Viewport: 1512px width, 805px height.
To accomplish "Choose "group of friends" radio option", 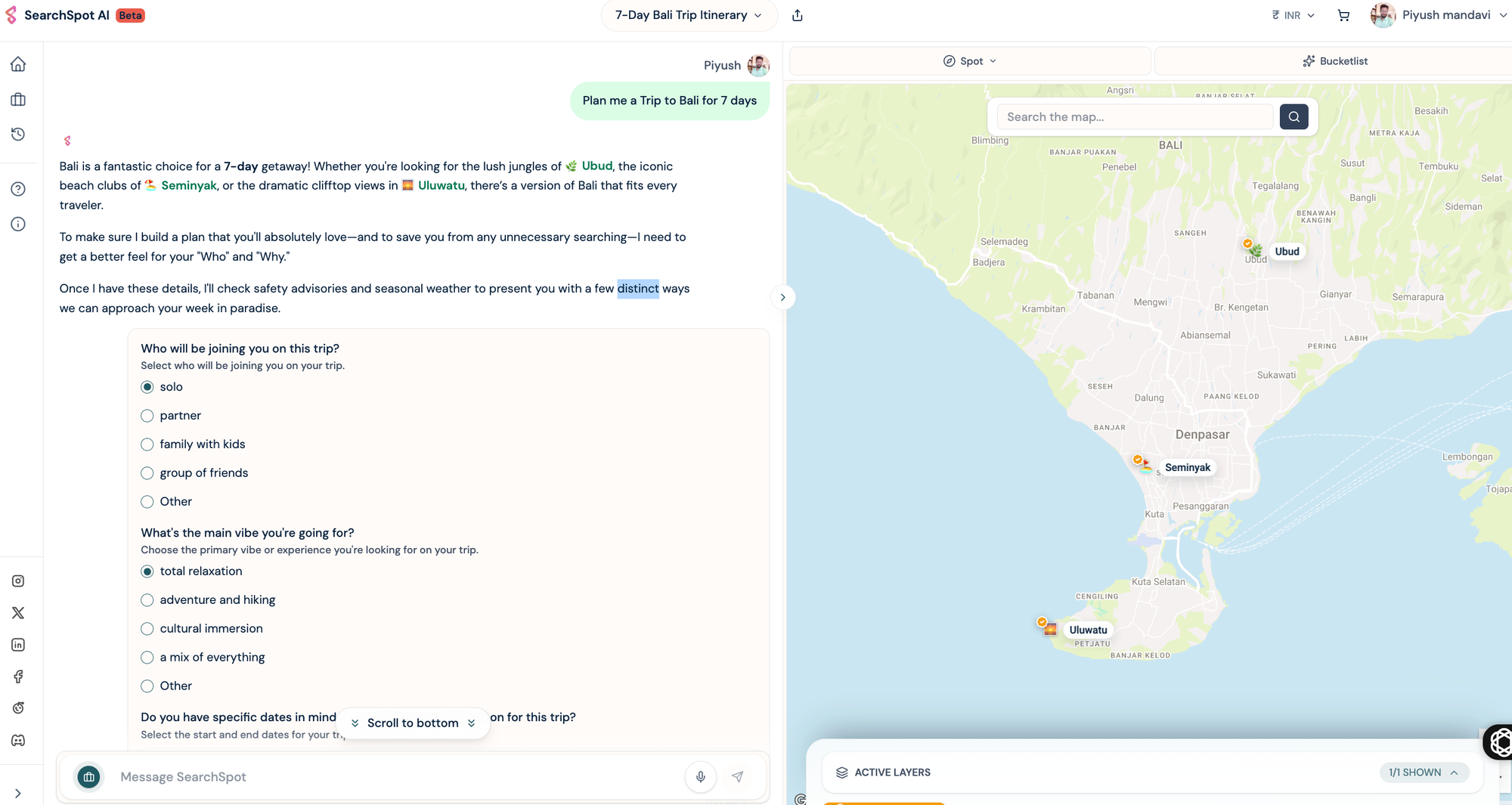I will (x=147, y=473).
